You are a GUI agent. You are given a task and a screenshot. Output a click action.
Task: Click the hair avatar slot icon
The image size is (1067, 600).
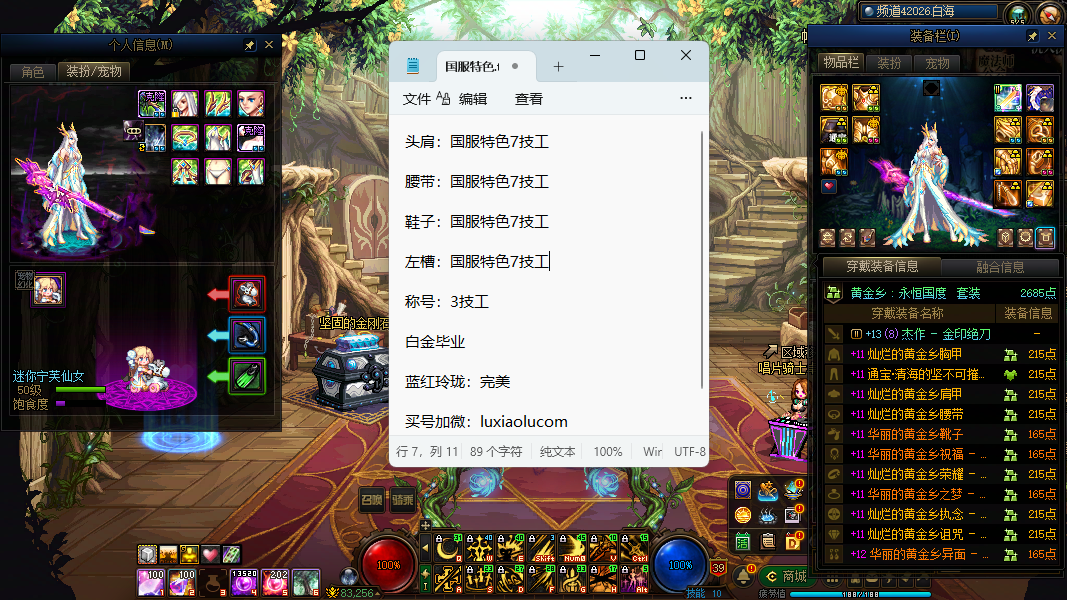[185, 104]
